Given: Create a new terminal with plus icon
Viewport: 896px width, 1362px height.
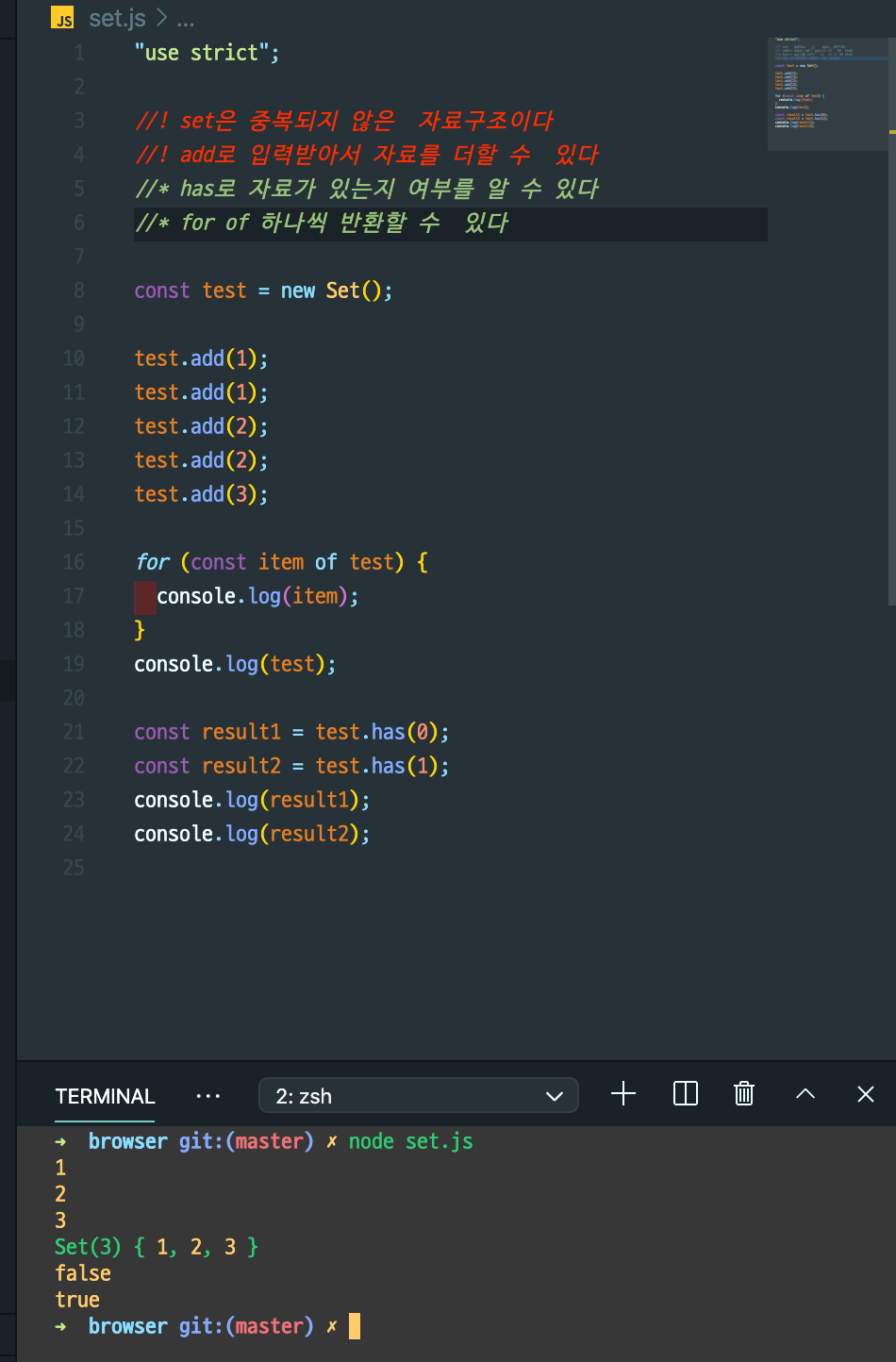Looking at the screenshot, I should pyautogui.click(x=623, y=1094).
